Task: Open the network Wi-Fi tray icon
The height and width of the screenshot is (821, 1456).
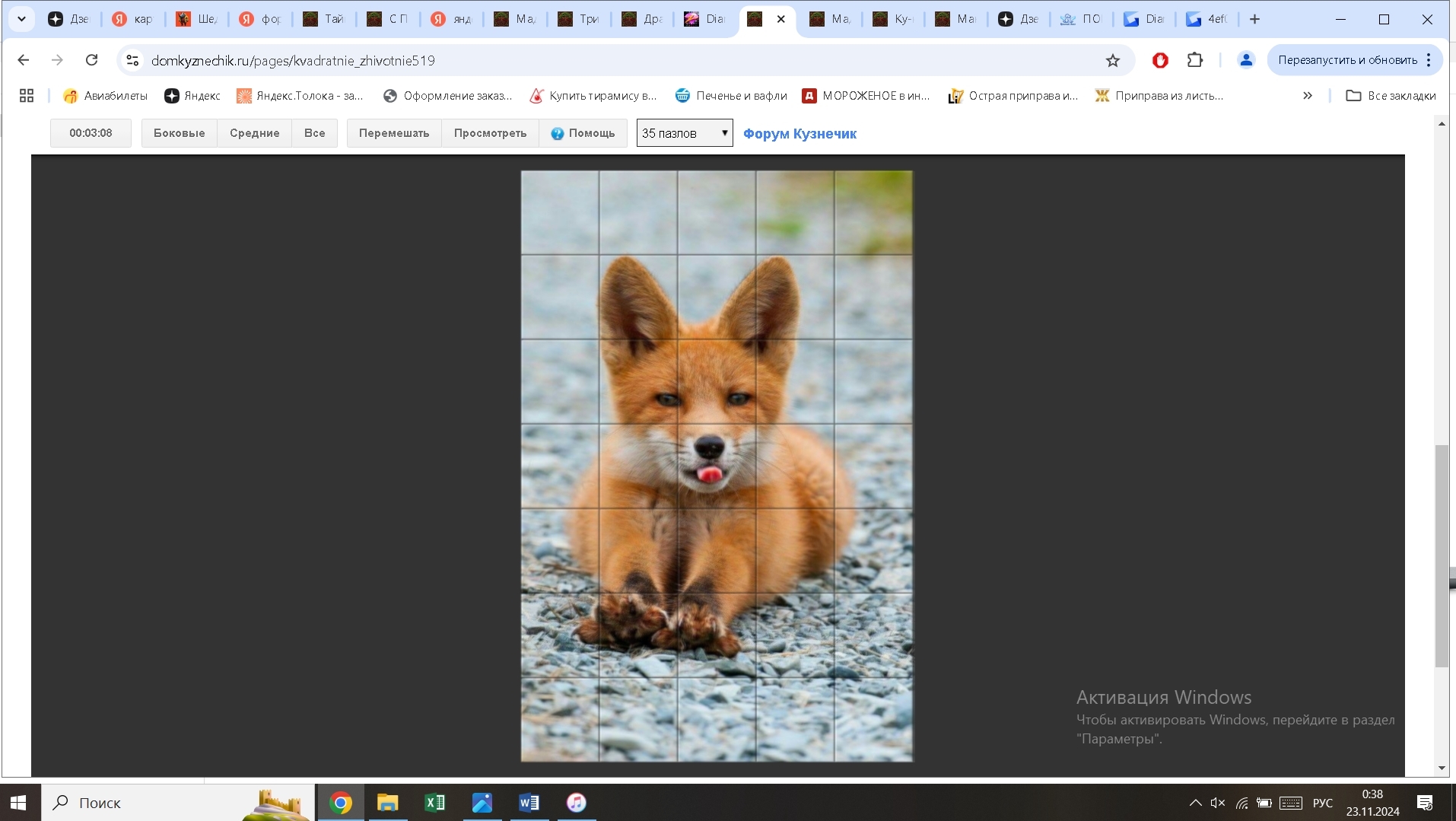Action: 1241,803
